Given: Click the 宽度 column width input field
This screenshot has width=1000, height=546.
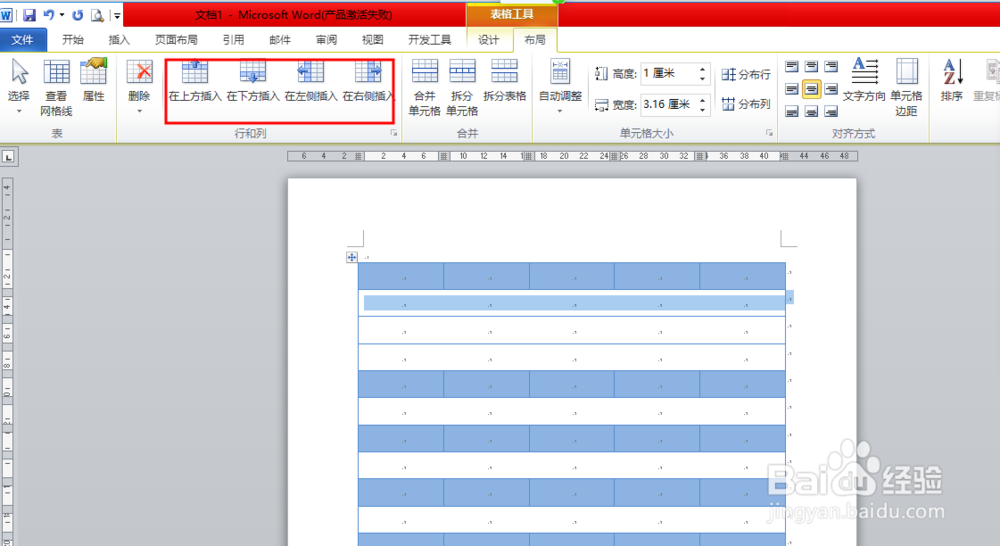Looking at the screenshot, I should click(668, 104).
